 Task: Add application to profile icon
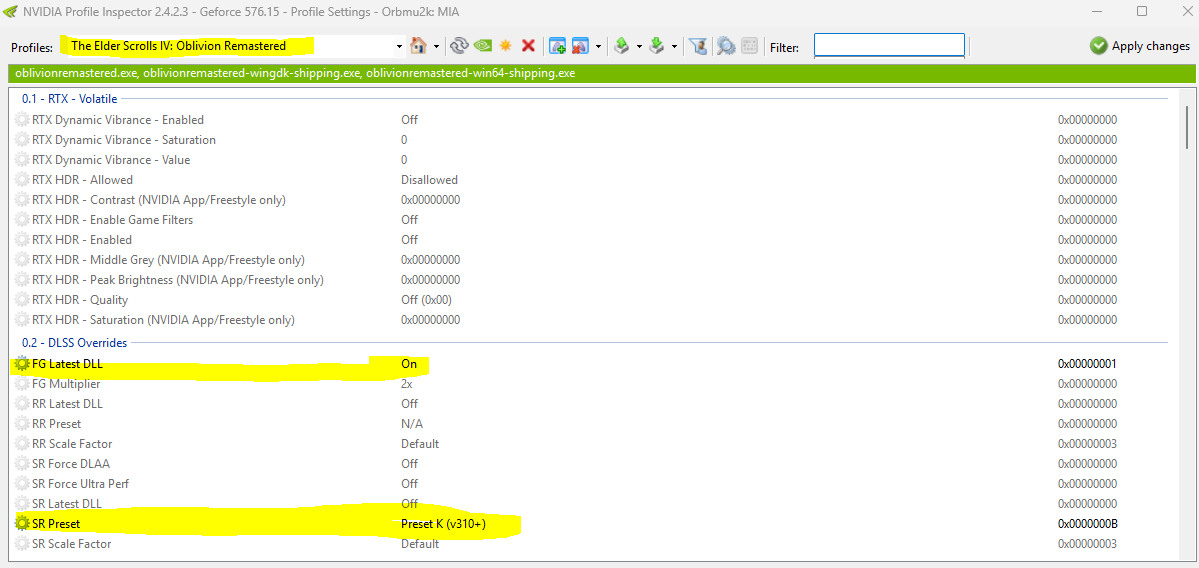[557, 46]
